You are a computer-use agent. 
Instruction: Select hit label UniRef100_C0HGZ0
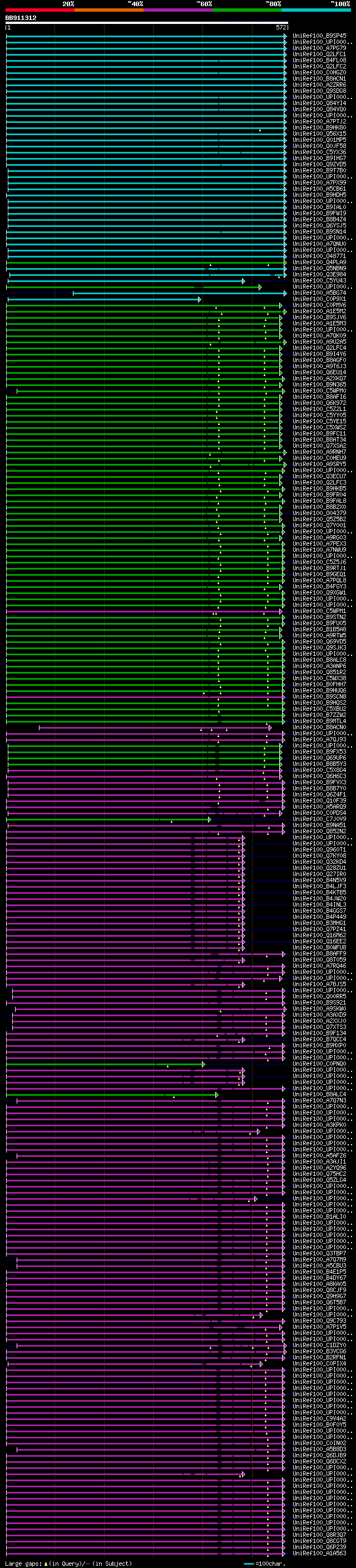pyautogui.click(x=319, y=72)
